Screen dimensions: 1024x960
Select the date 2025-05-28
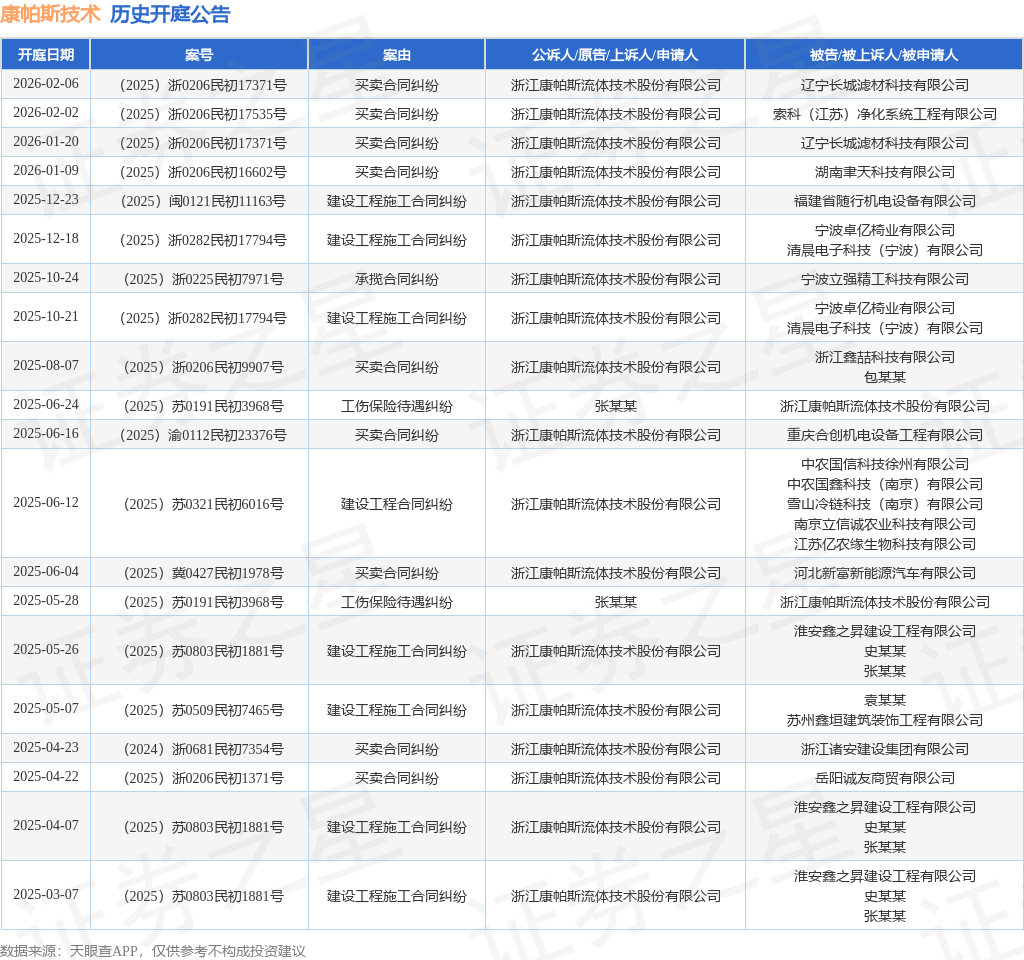[46, 601]
